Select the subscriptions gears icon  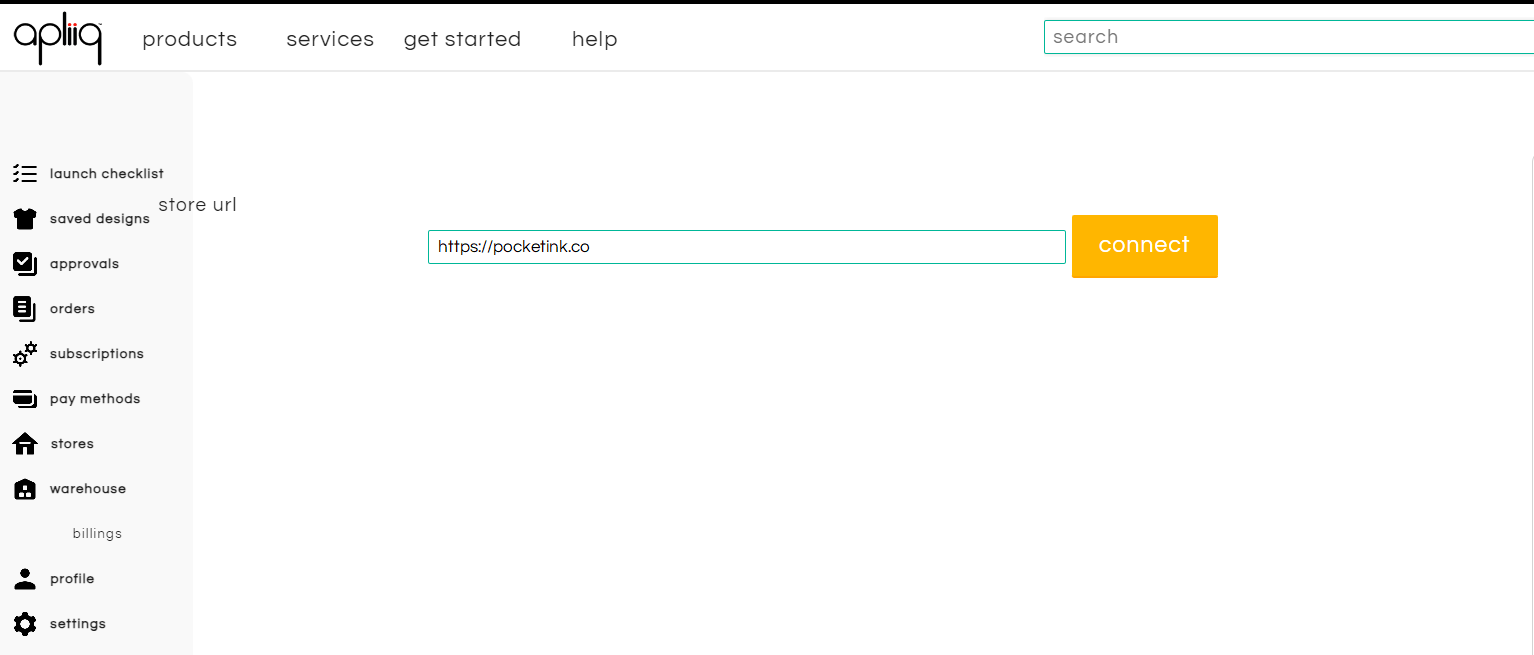point(24,353)
